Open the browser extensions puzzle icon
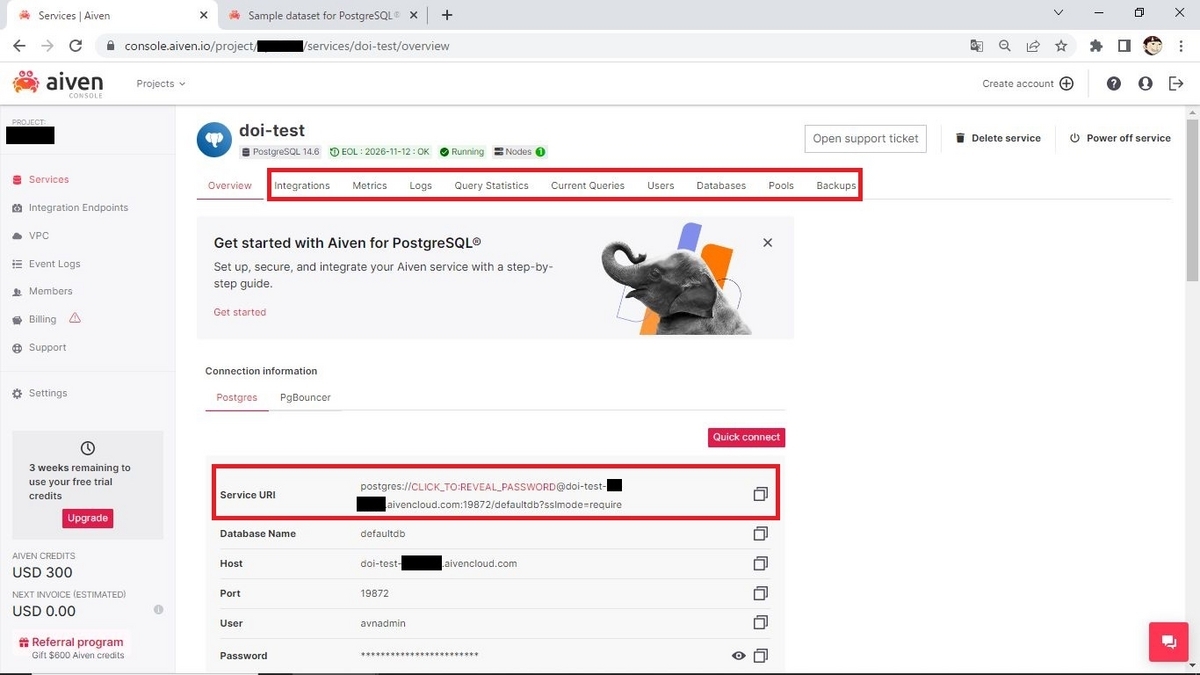This screenshot has width=1200, height=675. click(x=1096, y=46)
